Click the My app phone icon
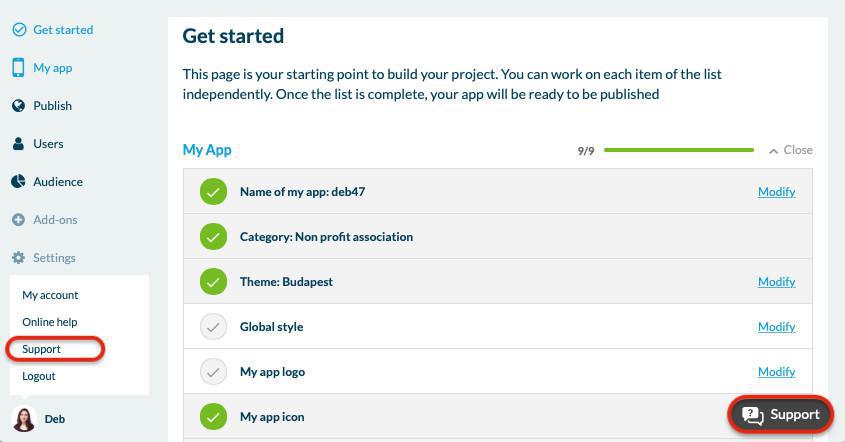 coord(18,68)
